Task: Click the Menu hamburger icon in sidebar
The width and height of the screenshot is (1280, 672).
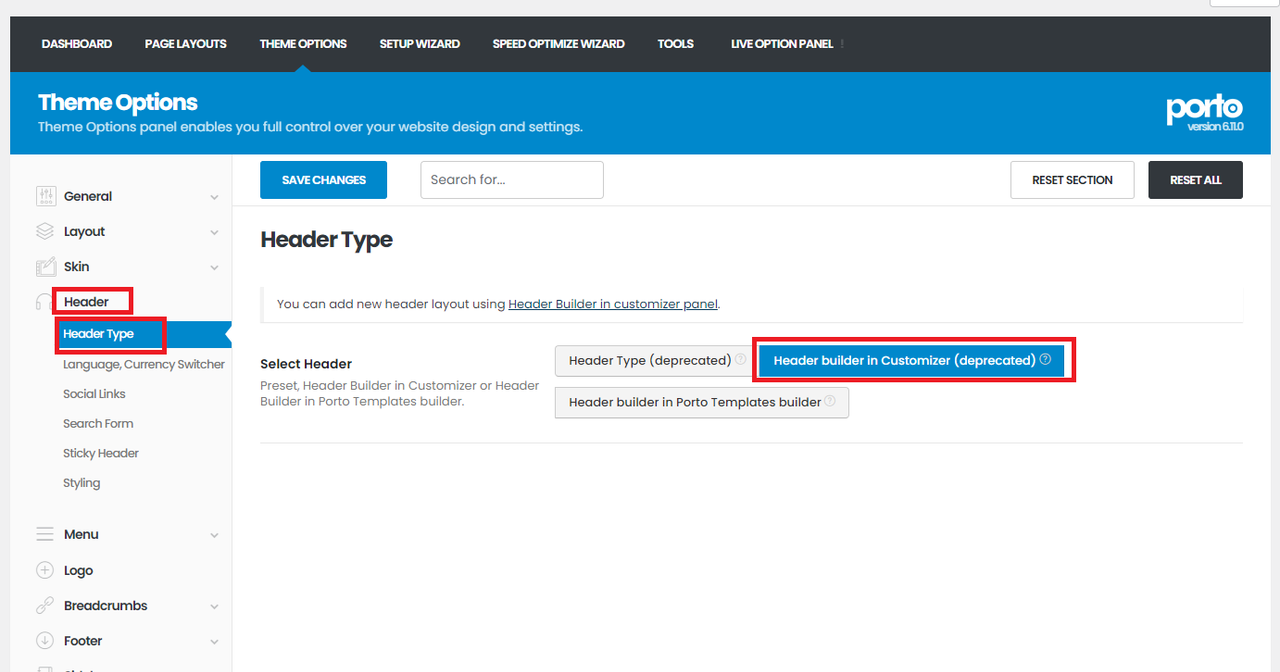Action: tap(45, 534)
